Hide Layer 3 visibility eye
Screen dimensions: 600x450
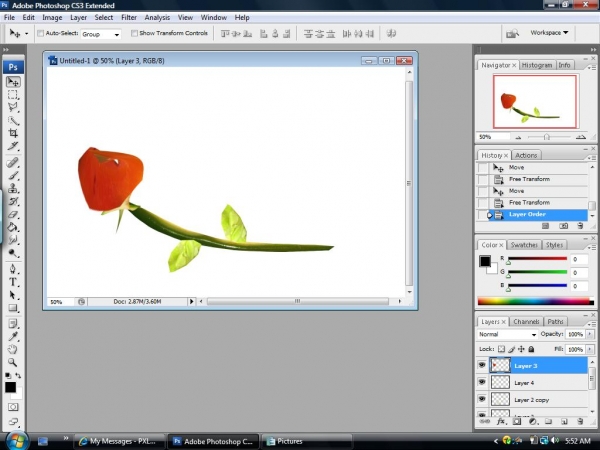tap(482, 365)
